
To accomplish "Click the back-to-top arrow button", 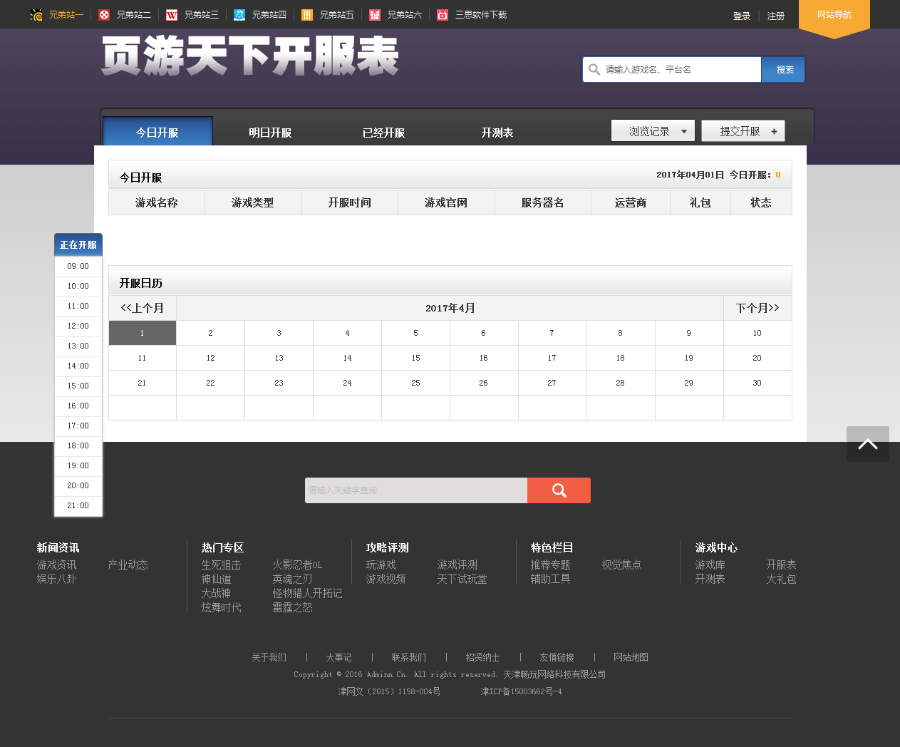I will click(x=868, y=444).
